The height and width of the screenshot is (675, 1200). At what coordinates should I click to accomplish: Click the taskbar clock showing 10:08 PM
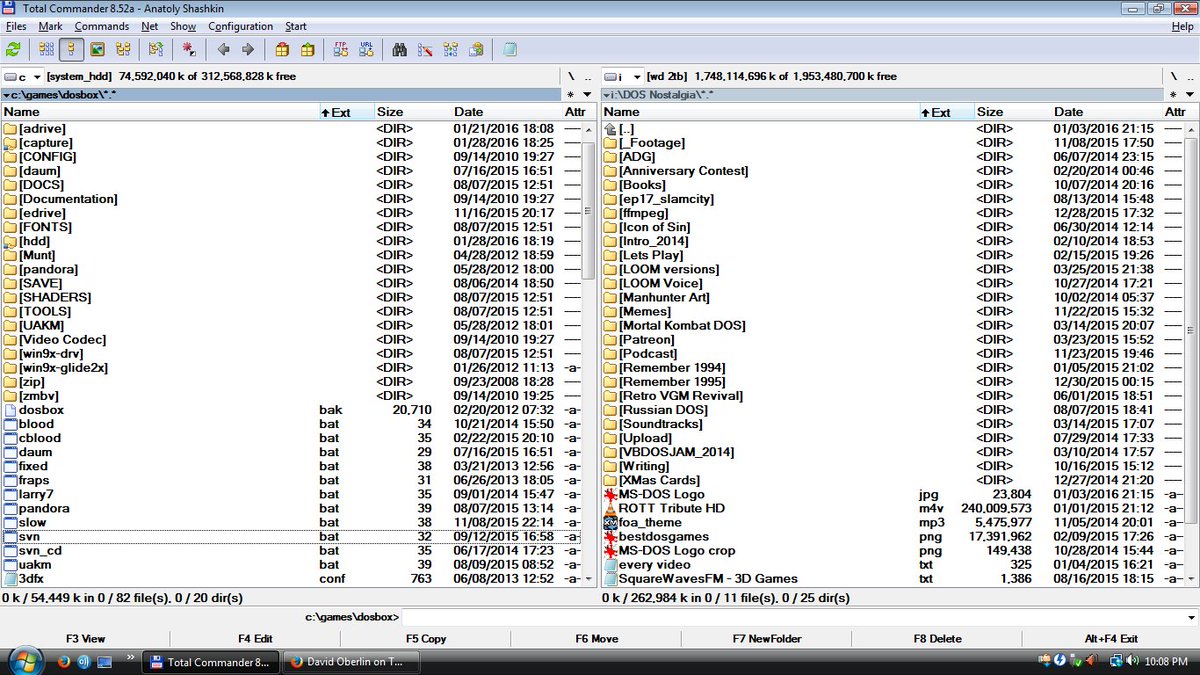click(x=1168, y=661)
